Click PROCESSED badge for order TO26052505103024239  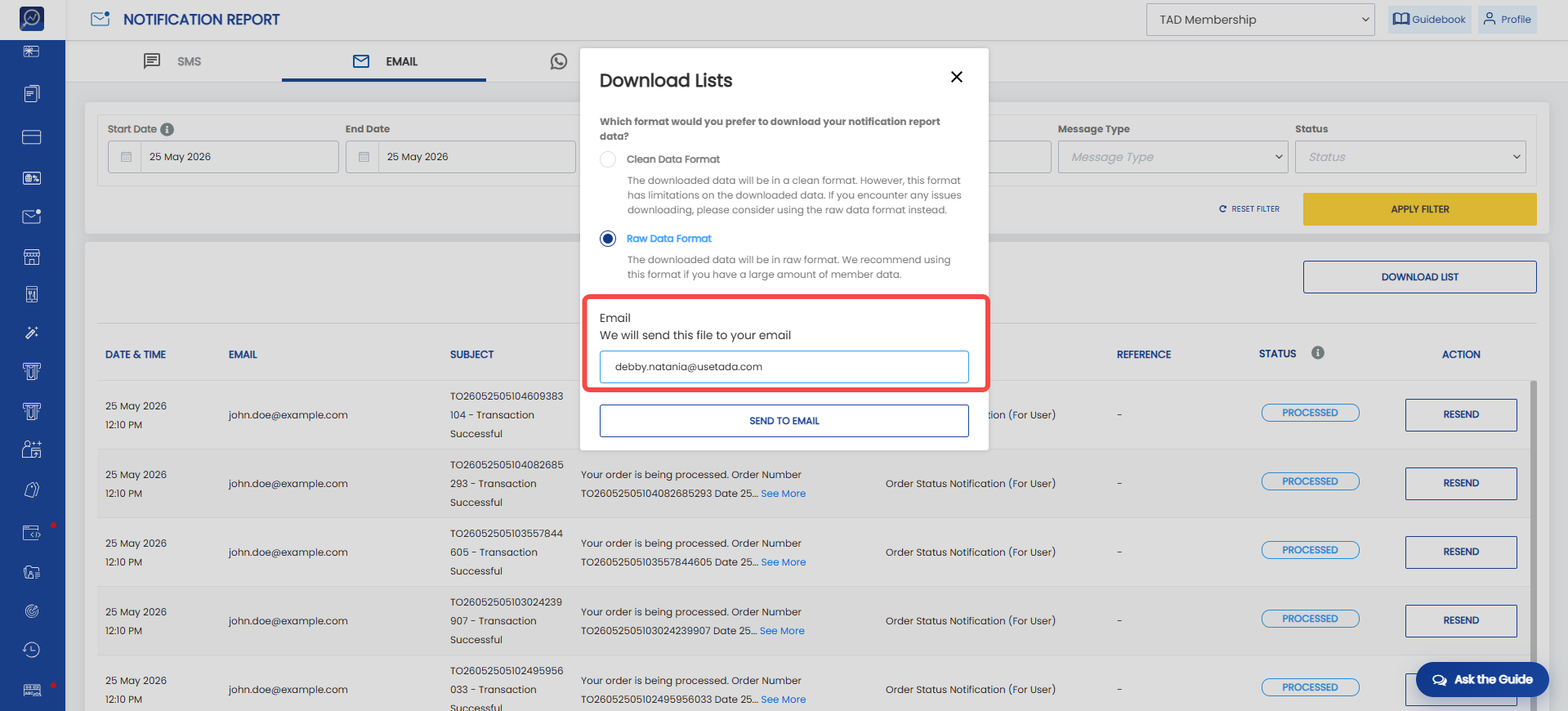pyautogui.click(x=1311, y=619)
